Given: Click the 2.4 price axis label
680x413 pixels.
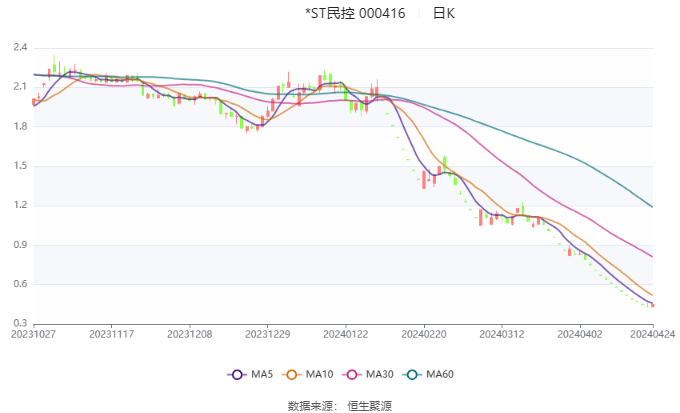Looking at the screenshot, I should click(x=20, y=47).
